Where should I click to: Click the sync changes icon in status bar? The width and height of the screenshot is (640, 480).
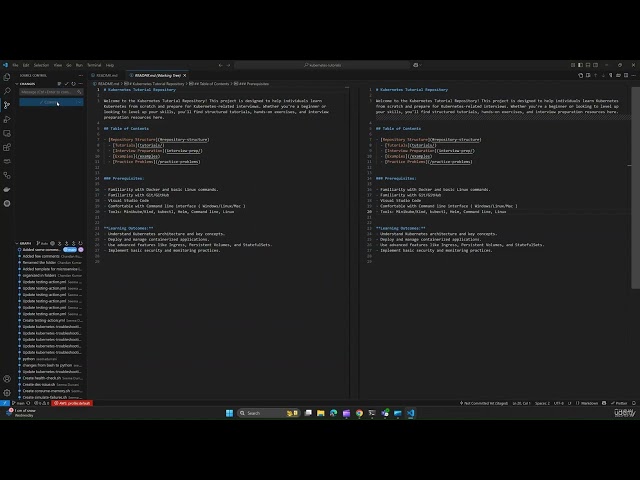coord(28,403)
